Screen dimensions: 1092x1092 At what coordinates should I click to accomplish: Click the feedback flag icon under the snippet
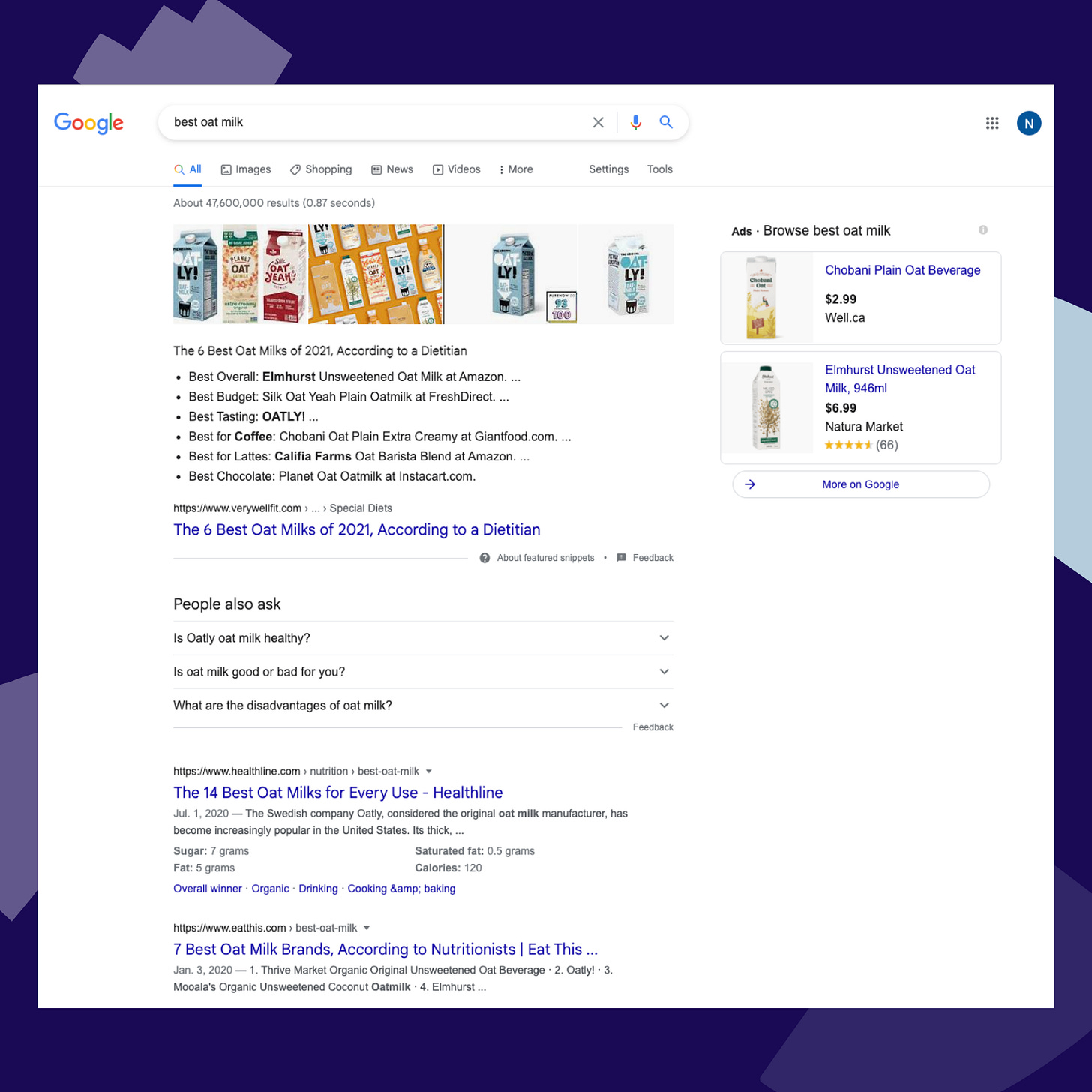coord(621,558)
